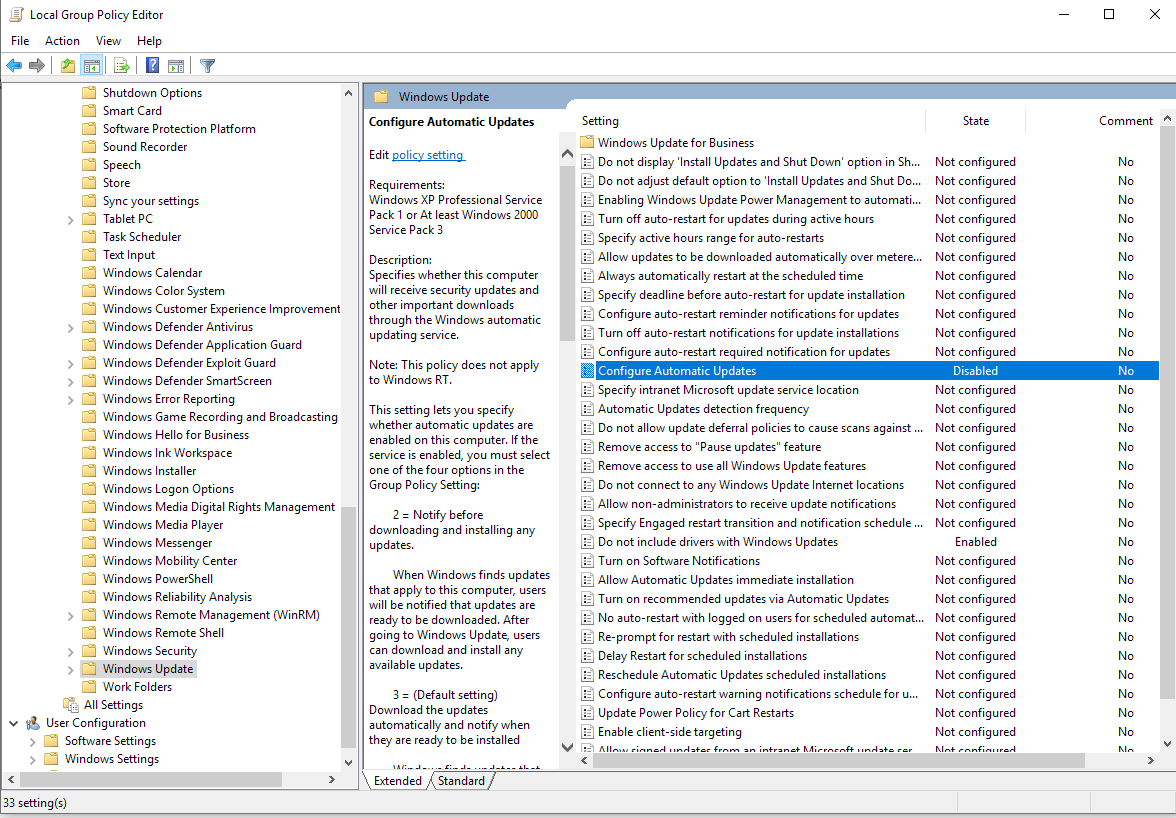
Task: Open the File menu
Action: click(x=20, y=40)
